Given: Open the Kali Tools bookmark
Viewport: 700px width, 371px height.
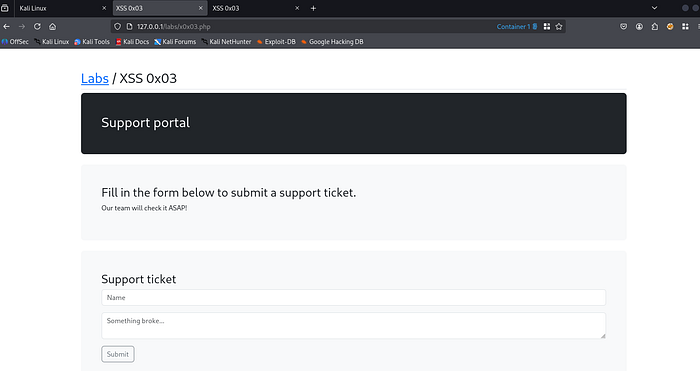Looking at the screenshot, I should pos(92,42).
